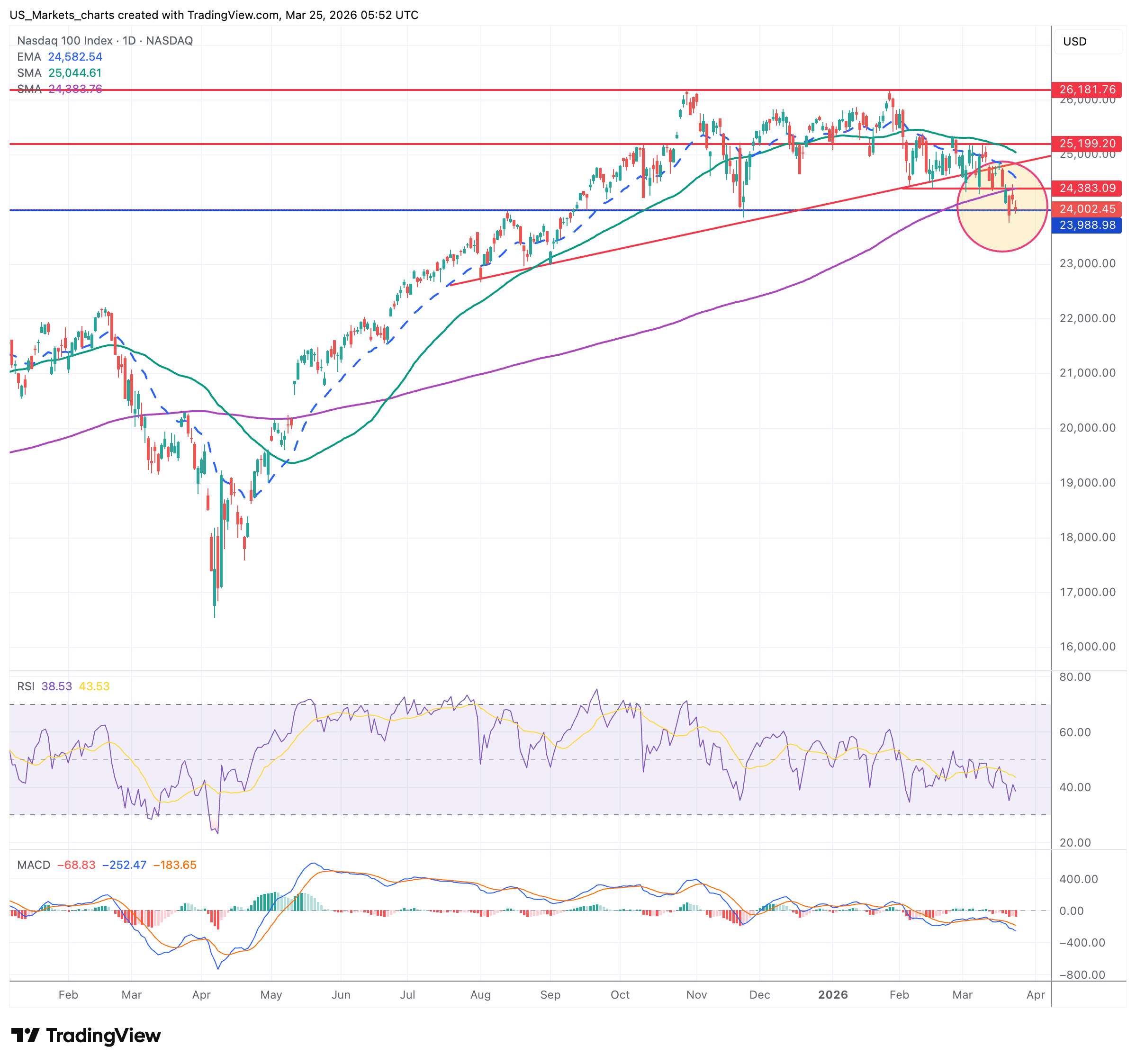Click the MACD −252.47 blue value
1136x1064 pixels.
(x=124, y=865)
